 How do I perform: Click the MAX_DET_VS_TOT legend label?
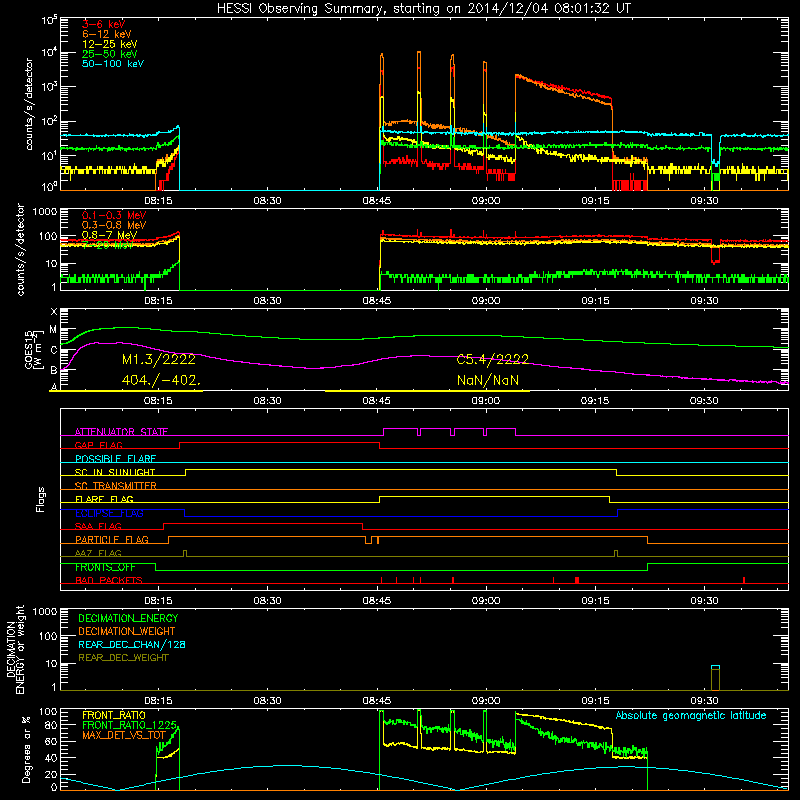124,735
